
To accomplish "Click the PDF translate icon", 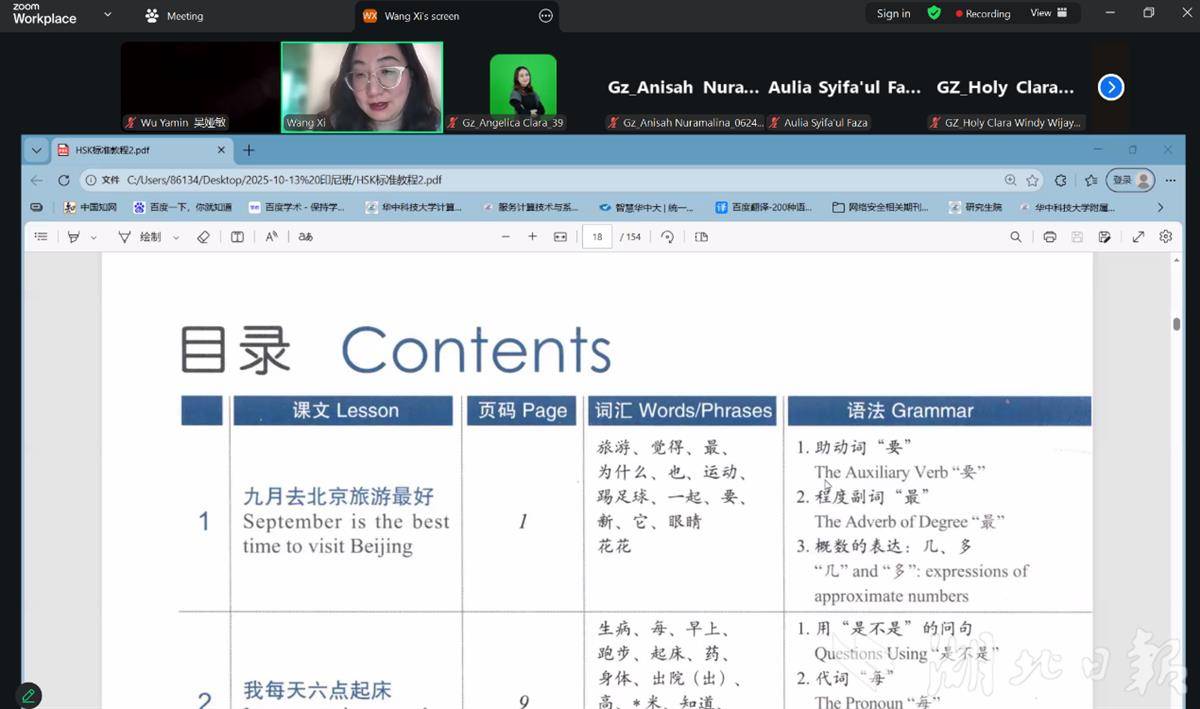I will [x=306, y=237].
